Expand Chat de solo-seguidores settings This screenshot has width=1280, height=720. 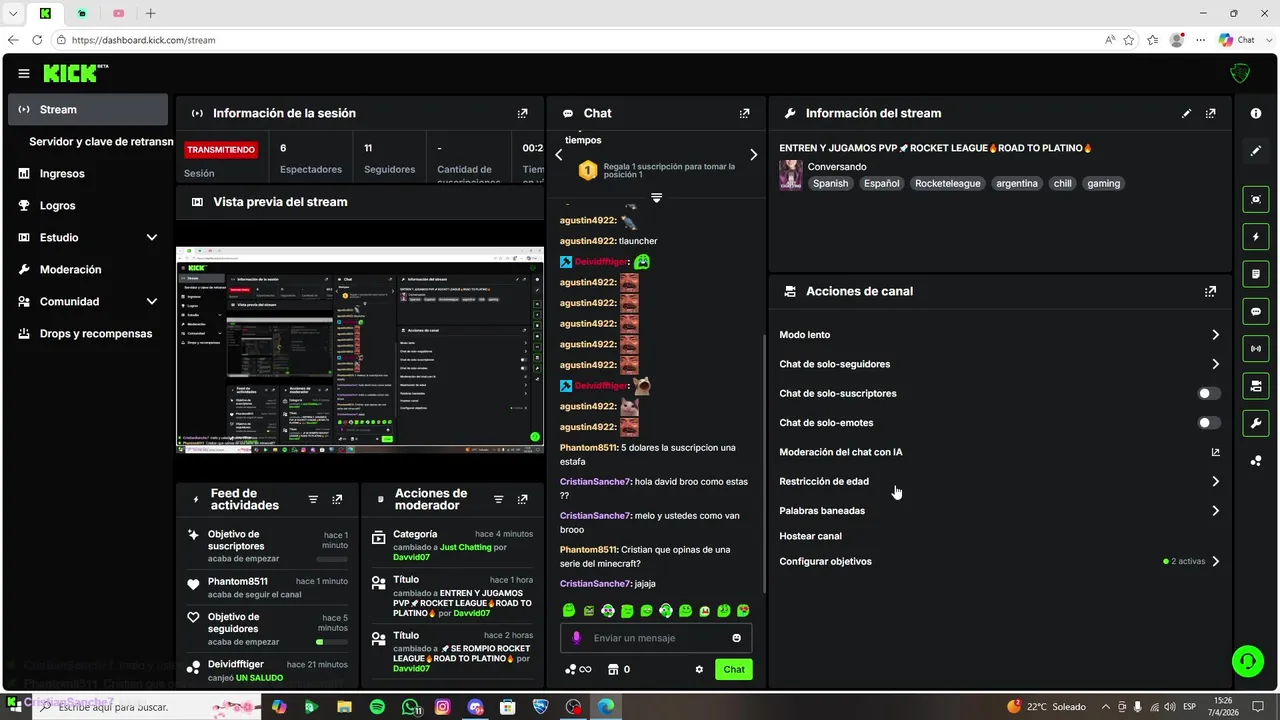[x=1000, y=364]
